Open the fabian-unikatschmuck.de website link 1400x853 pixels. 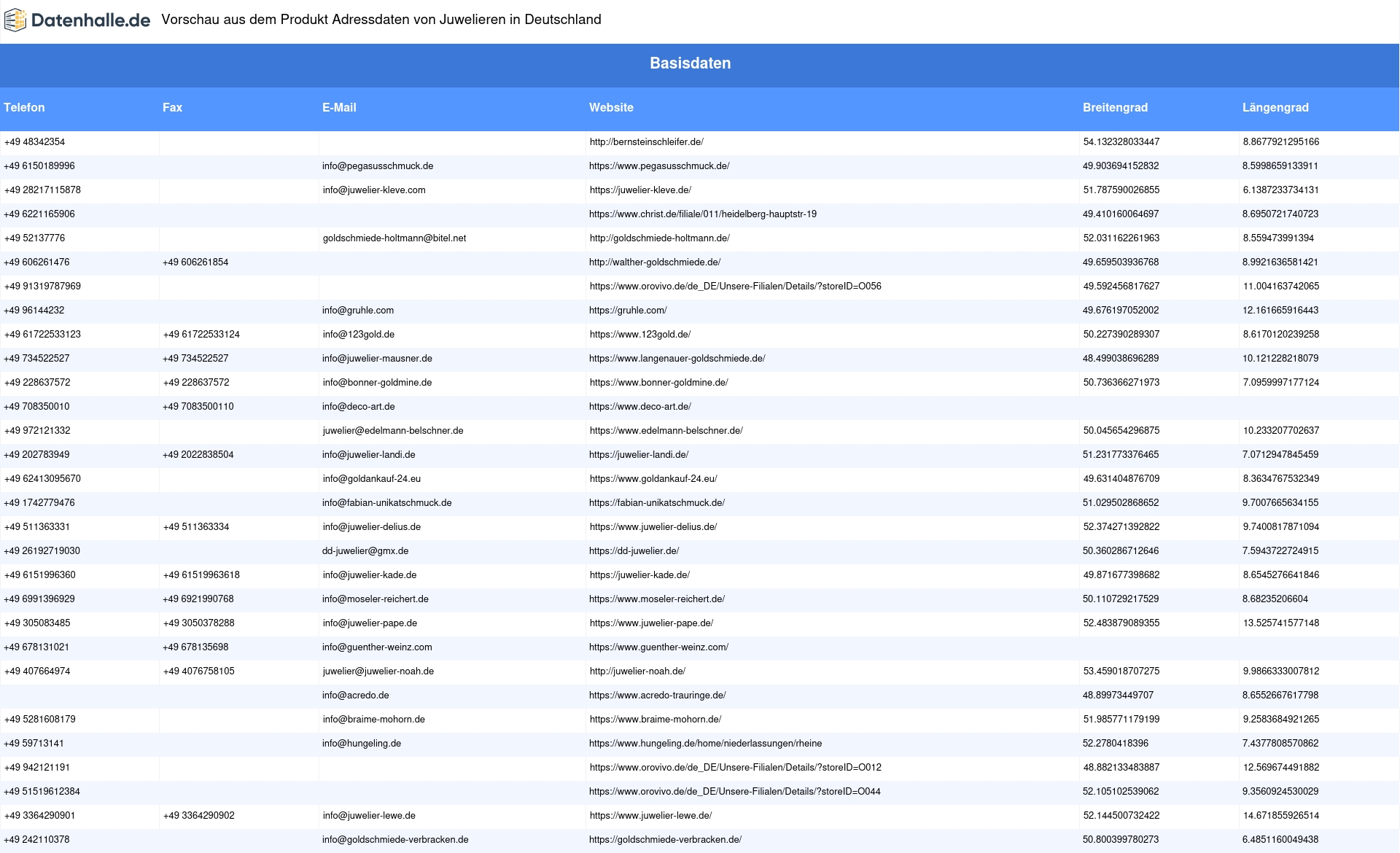[x=657, y=503]
